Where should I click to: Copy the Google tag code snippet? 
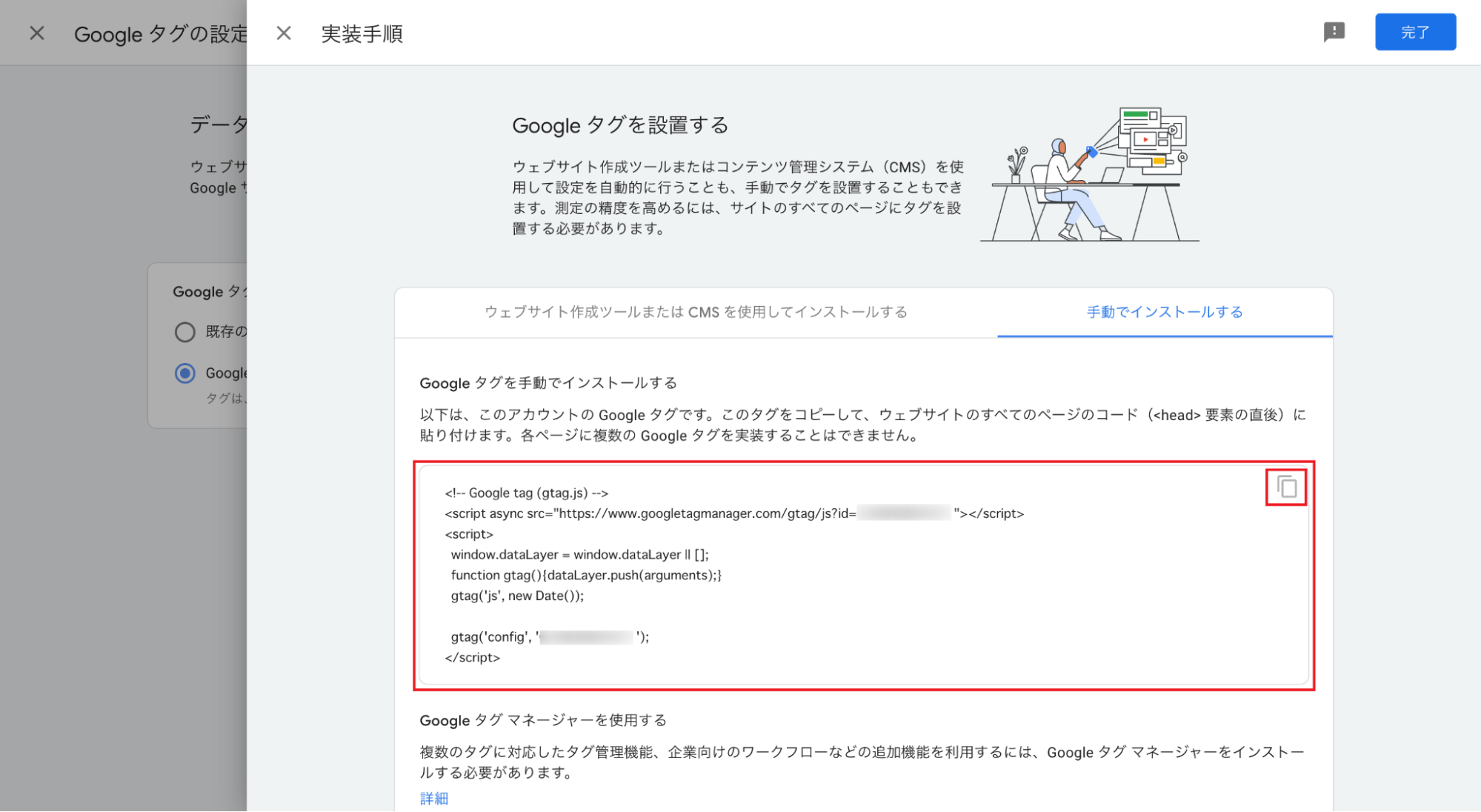(x=1286, y=487)
